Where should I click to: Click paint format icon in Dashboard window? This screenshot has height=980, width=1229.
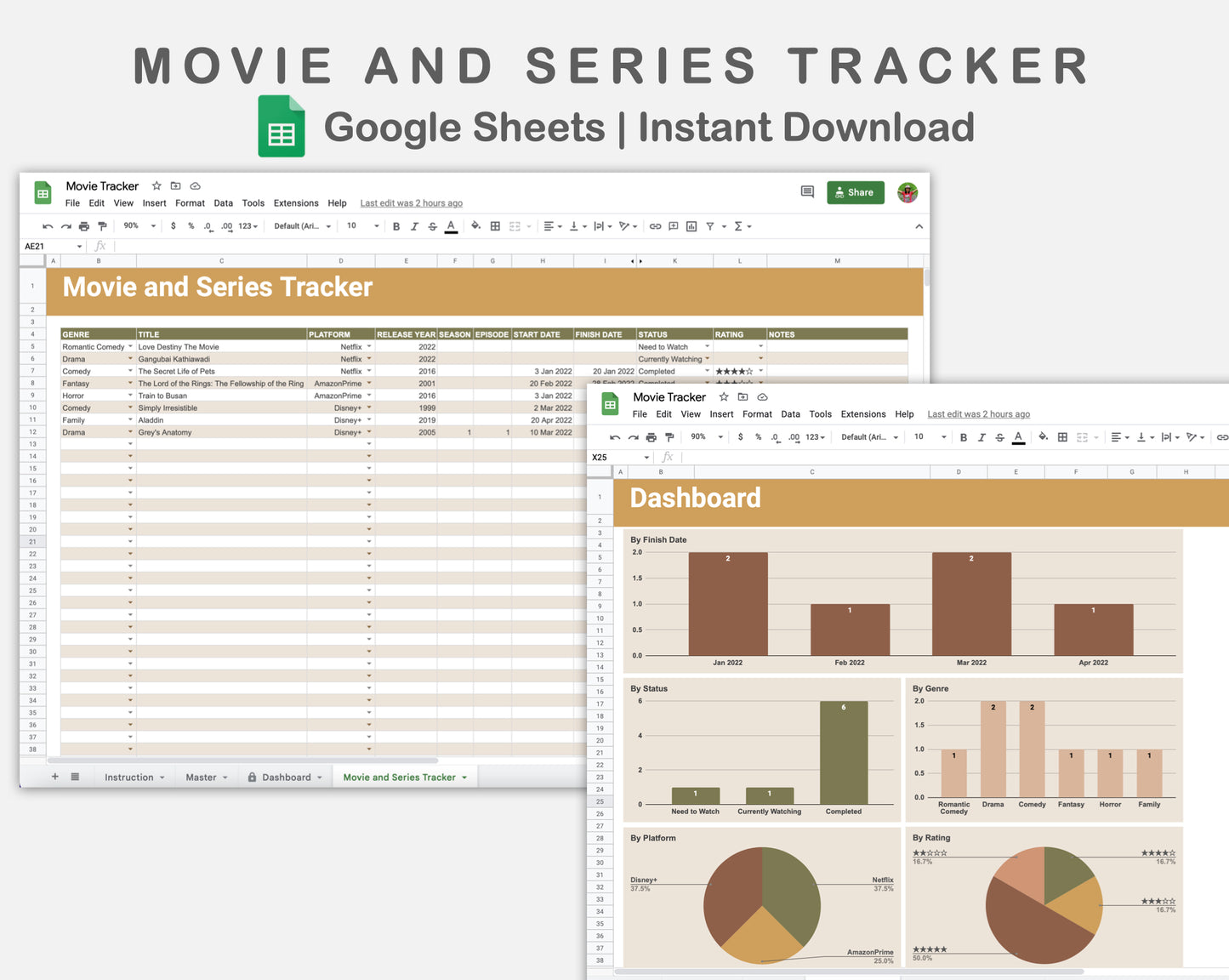click(x=669, y=437)
